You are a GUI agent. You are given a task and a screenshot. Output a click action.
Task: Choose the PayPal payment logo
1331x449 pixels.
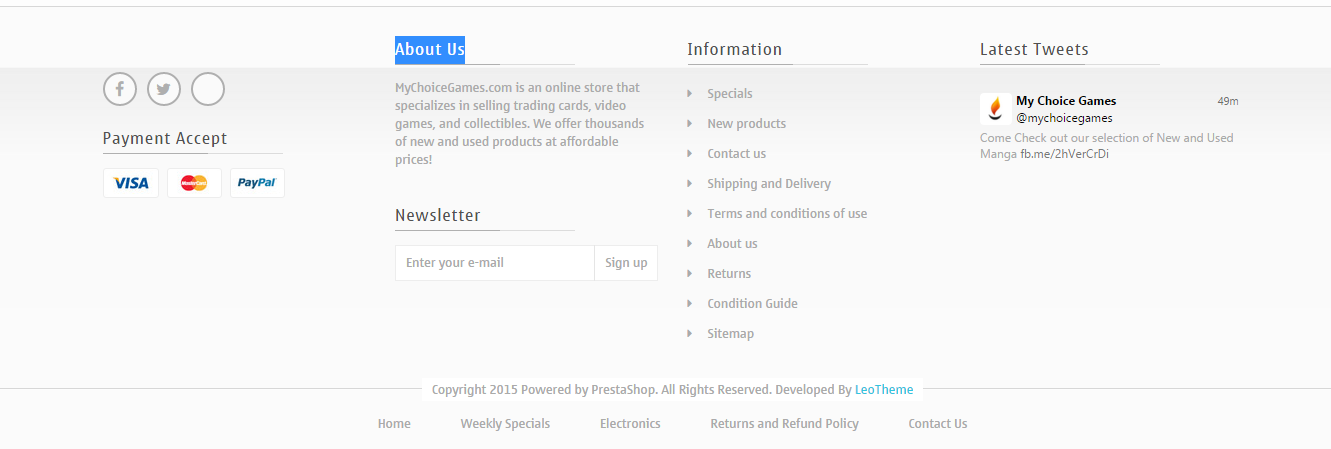pyautogui.click(x=257, y=183)
